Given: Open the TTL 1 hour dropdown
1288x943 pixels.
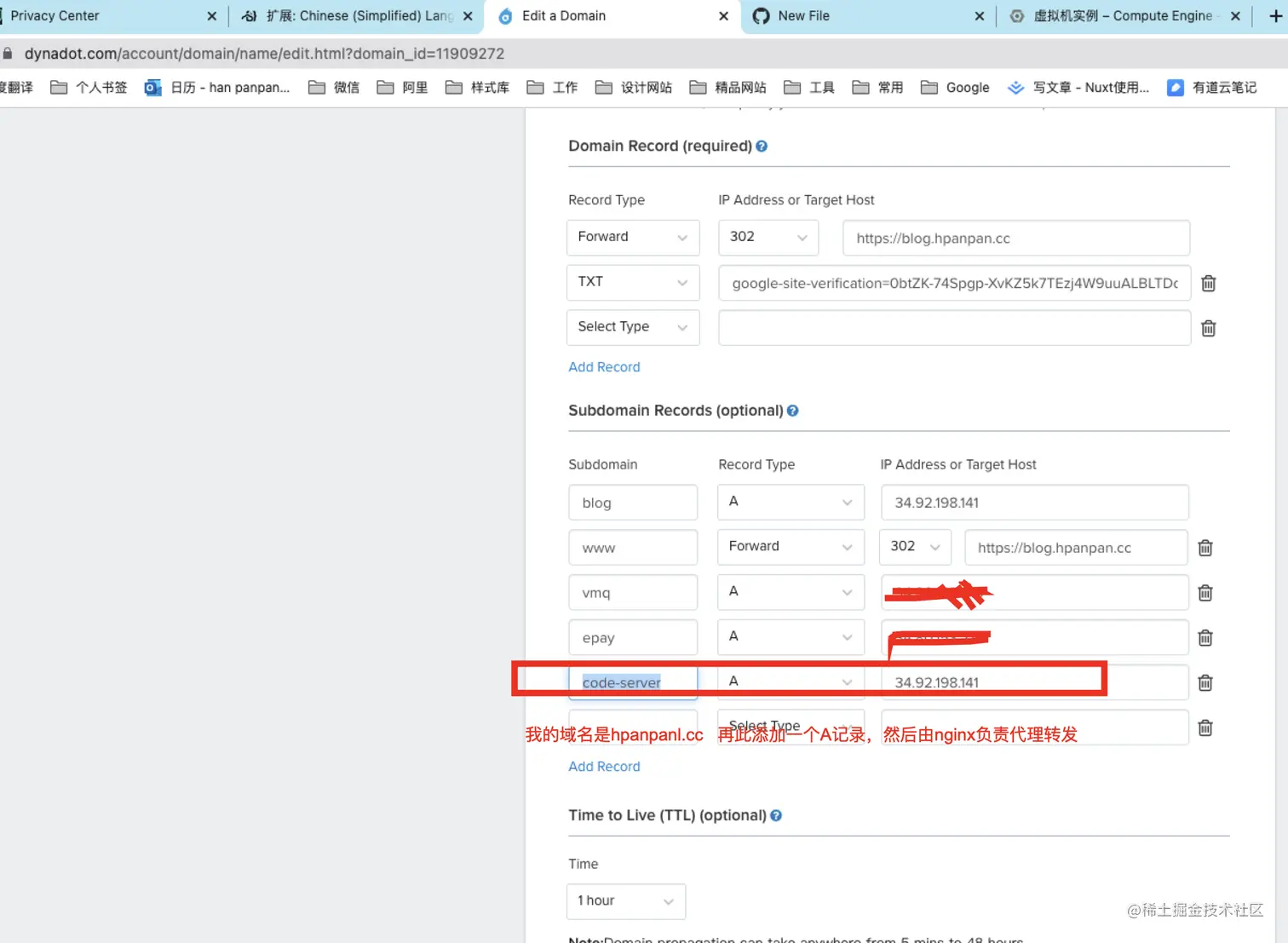Looking at the screenshot, I should 626,901.
